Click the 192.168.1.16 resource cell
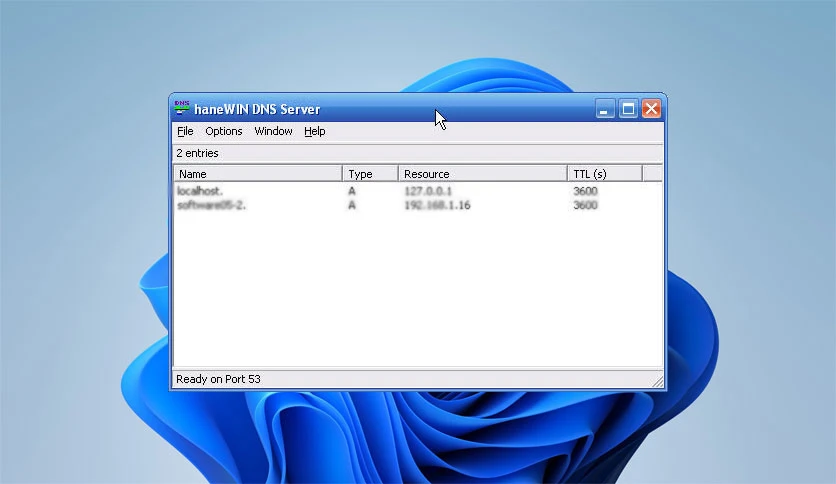836x484 pixels. (437, 205)
